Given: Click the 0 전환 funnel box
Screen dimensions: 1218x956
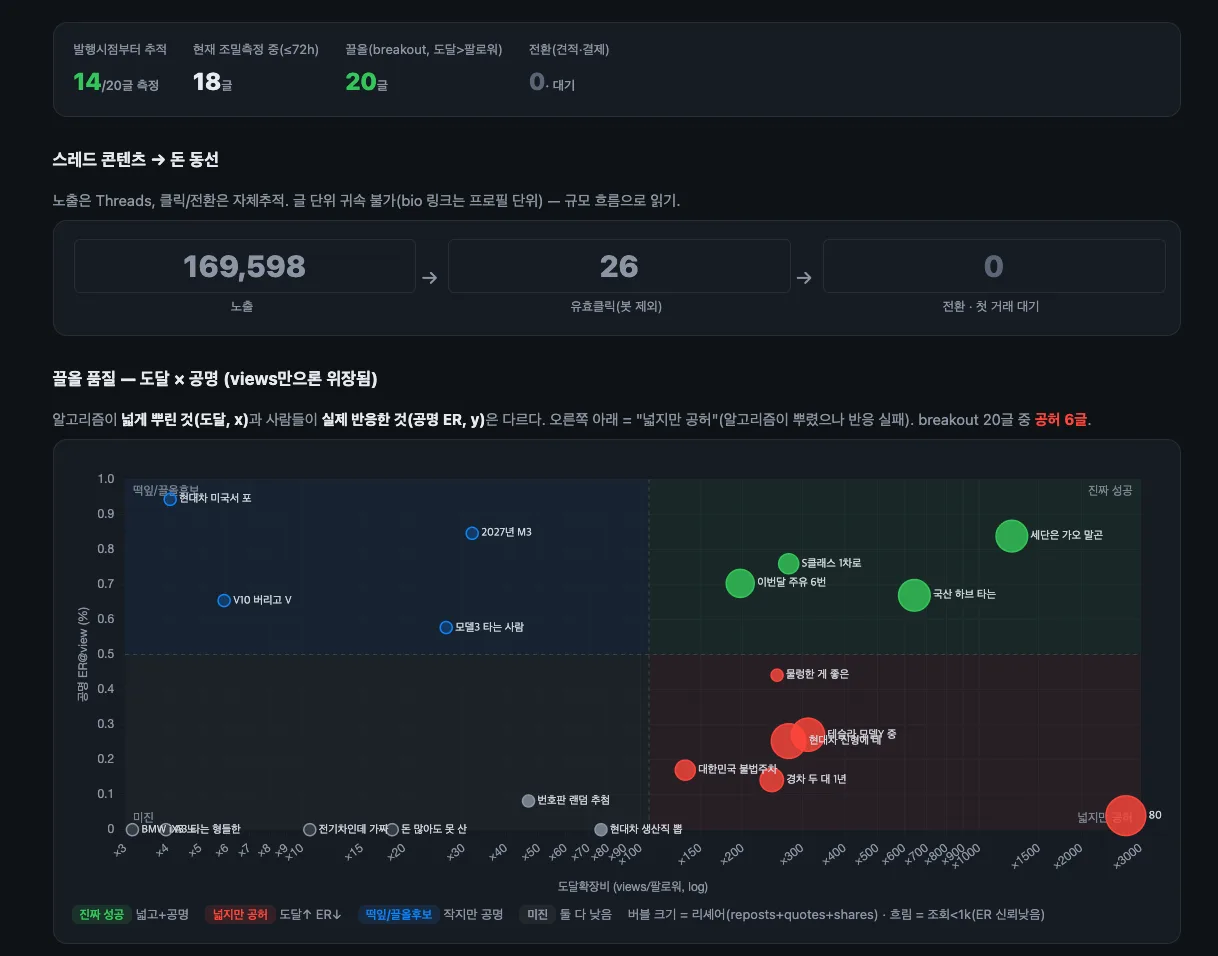Looking at the screenshot, I should (x=994, y=266).
